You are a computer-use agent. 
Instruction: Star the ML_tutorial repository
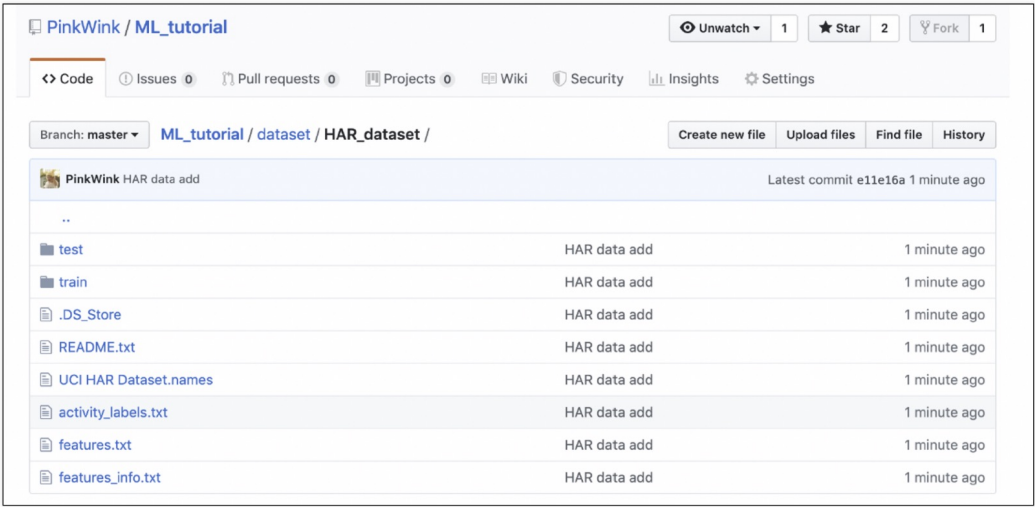840,28
